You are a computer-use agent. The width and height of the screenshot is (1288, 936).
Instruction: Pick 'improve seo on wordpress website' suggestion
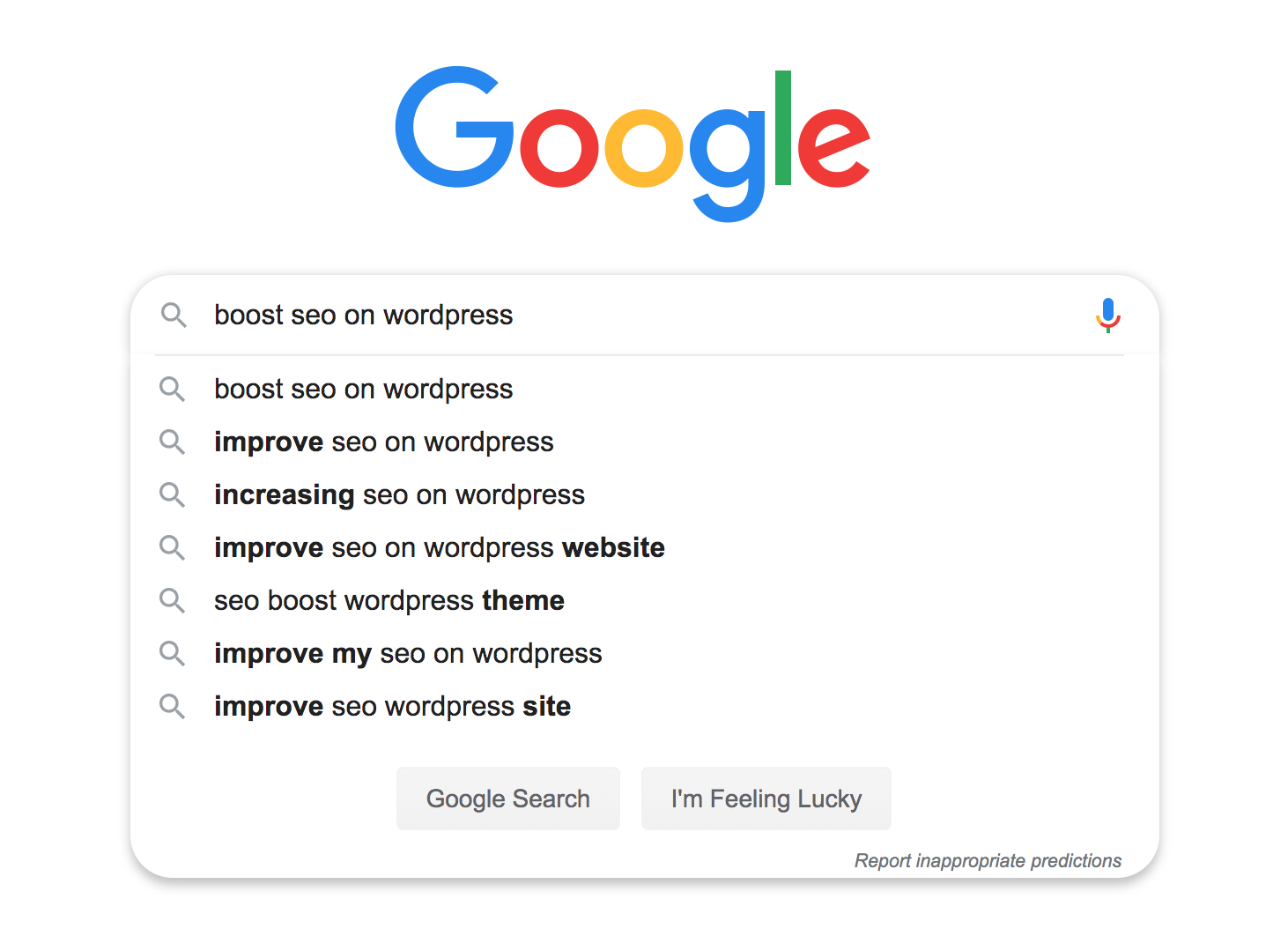[644, 547]
